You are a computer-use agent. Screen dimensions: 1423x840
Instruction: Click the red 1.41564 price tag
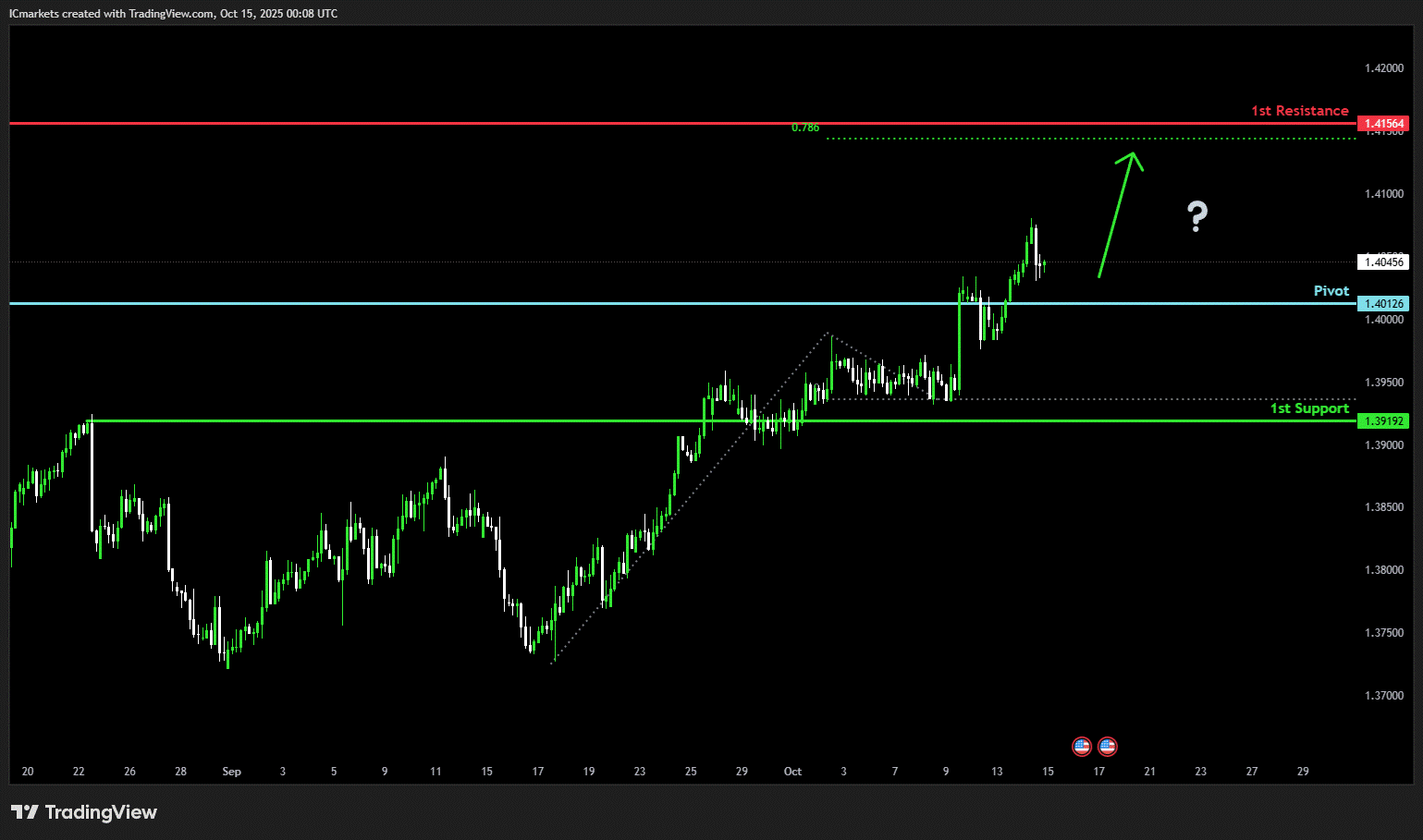(x=1383, y=124)
